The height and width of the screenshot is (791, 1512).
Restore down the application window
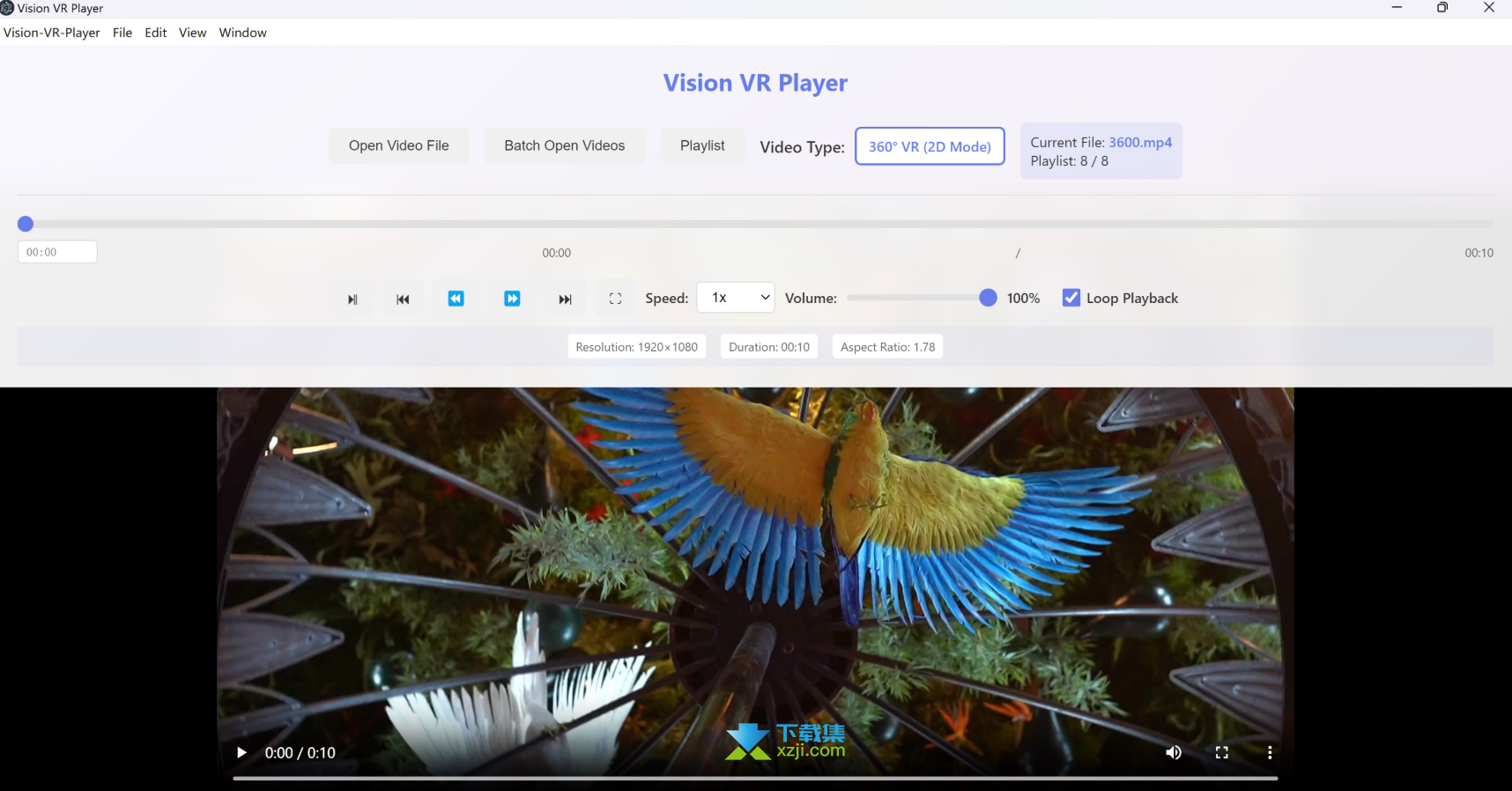point(1442,8)
